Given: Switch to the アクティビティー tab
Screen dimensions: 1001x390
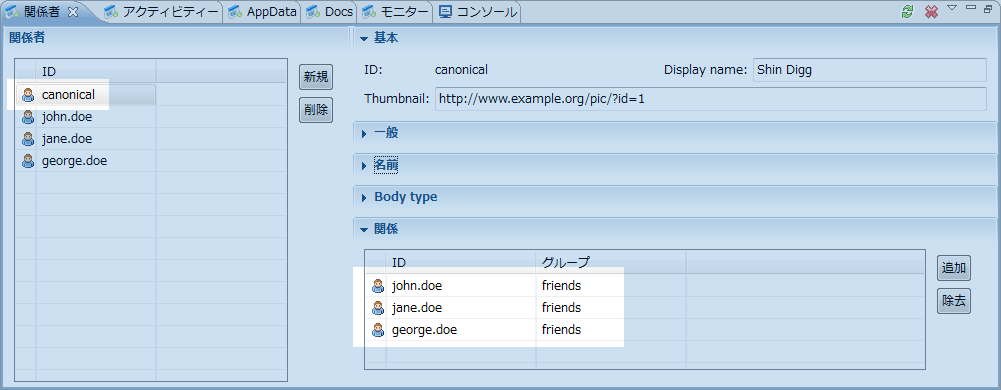Looking at the screenshot, I should [162, 11].
